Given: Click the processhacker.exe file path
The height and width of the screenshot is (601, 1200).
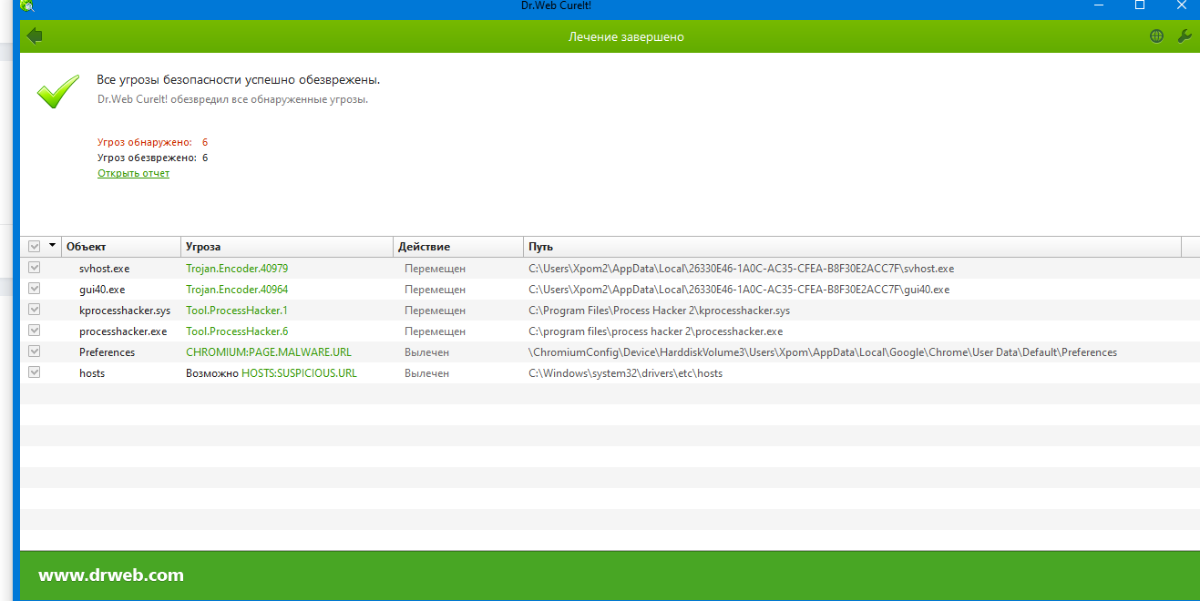Looking at the screenshot, I should (656, 332).
